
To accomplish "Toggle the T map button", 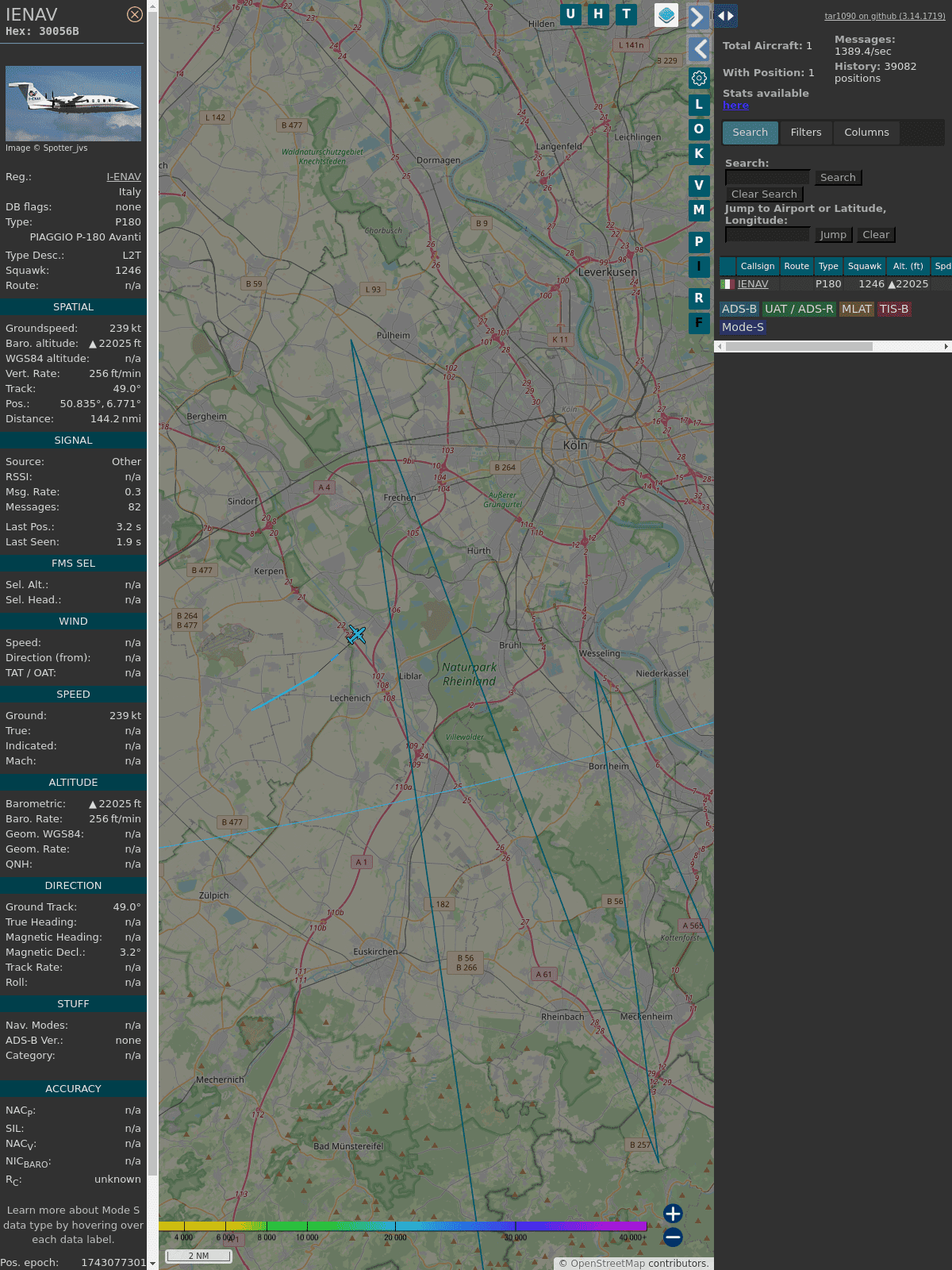I will (626, 14).
